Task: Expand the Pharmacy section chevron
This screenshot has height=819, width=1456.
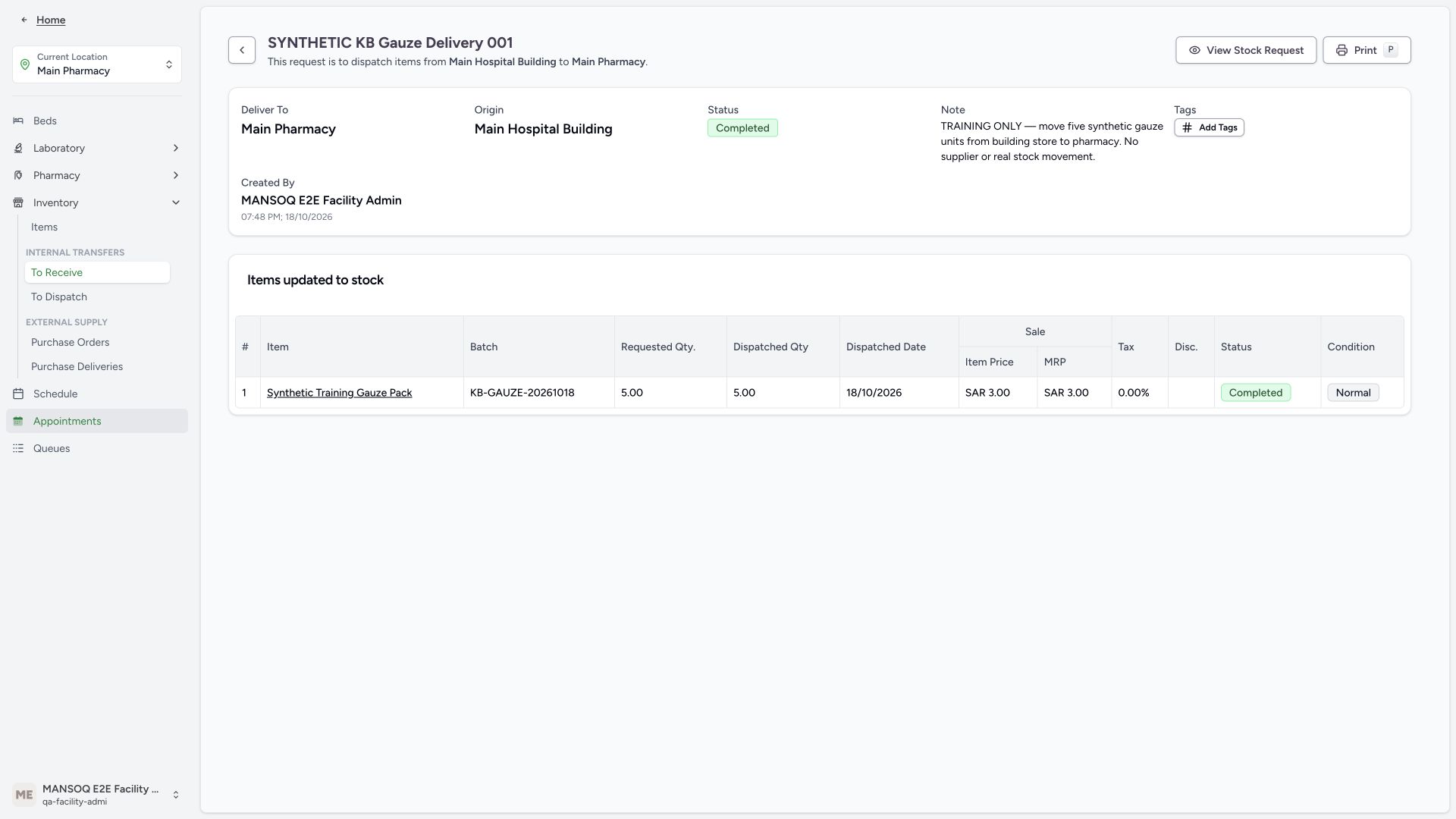Action: tap(176, 175)
